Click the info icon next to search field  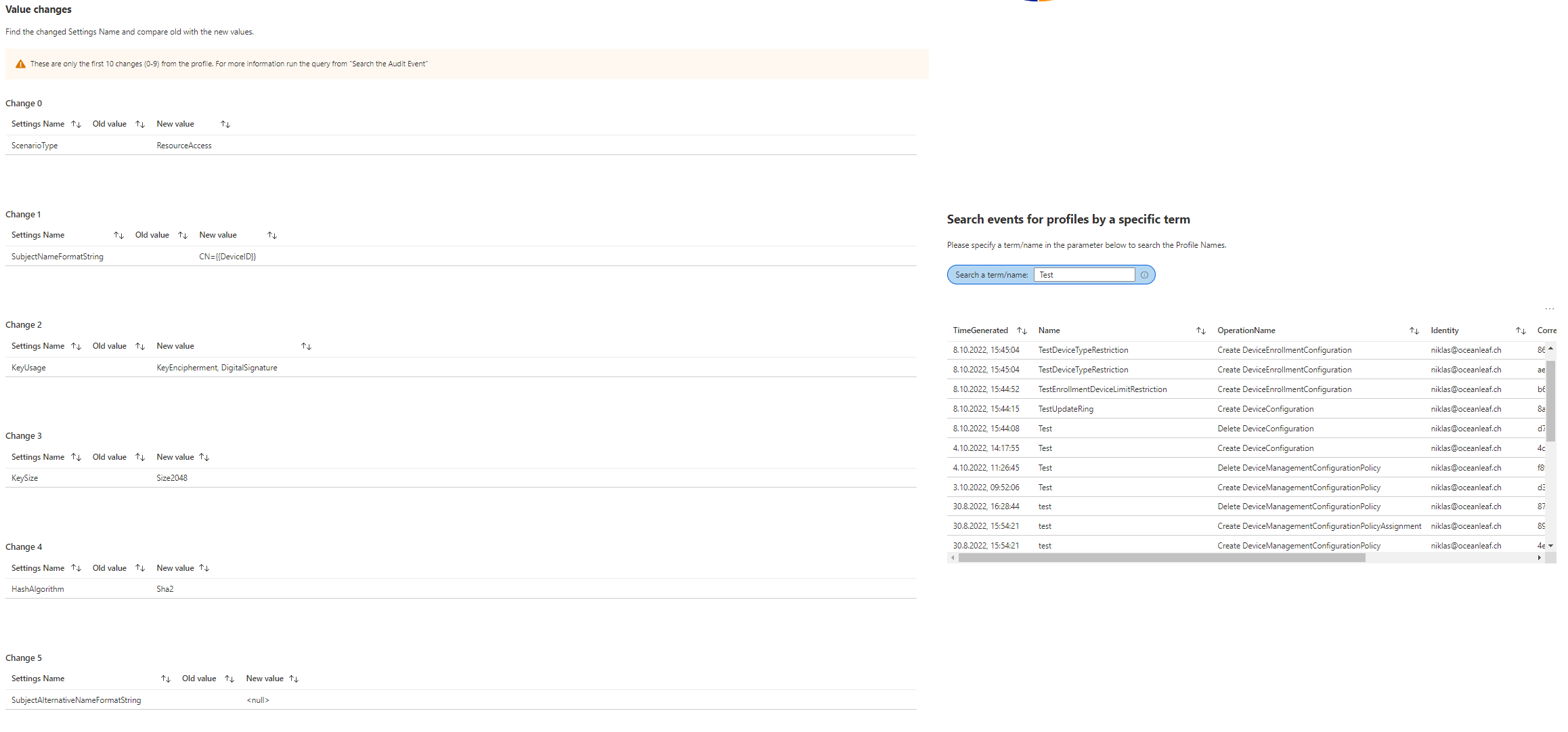click(1144, 275)
